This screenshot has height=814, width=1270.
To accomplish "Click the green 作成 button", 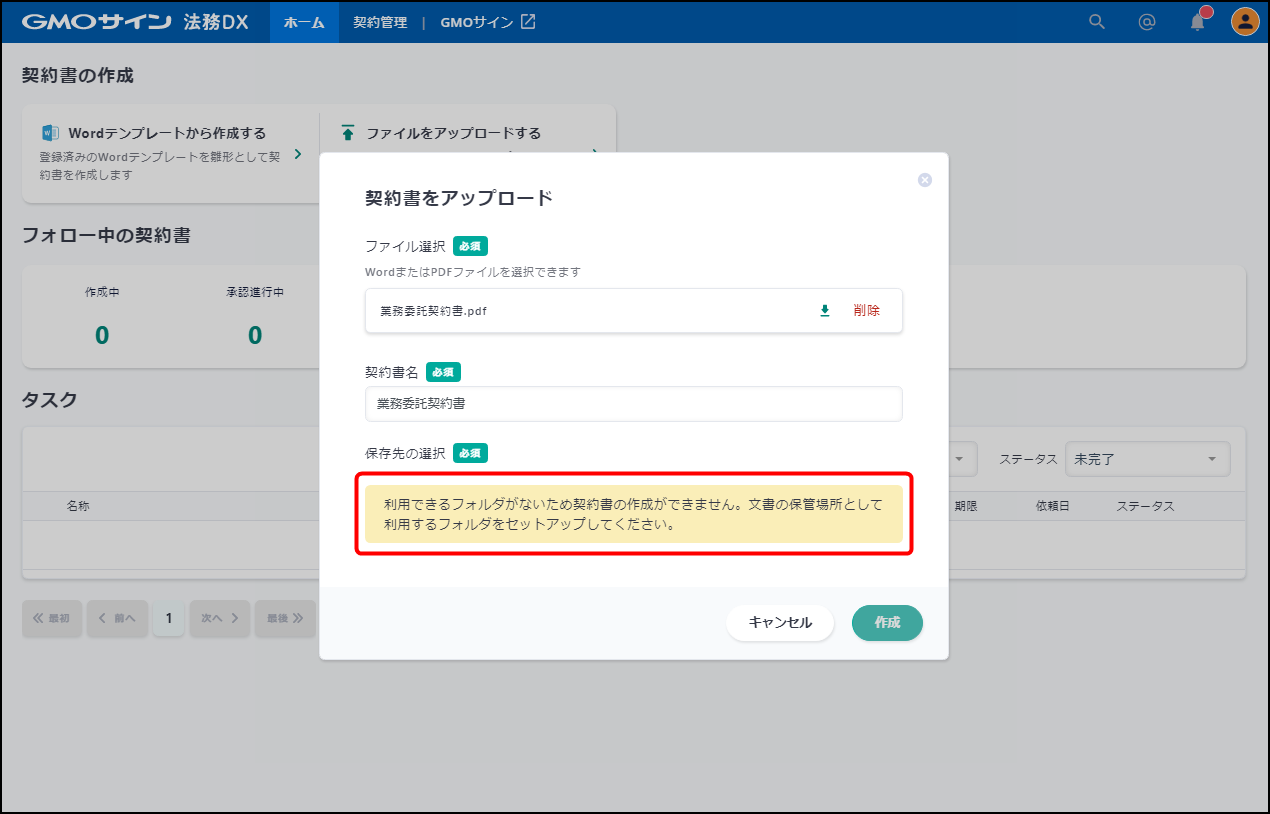I will 887,622.
